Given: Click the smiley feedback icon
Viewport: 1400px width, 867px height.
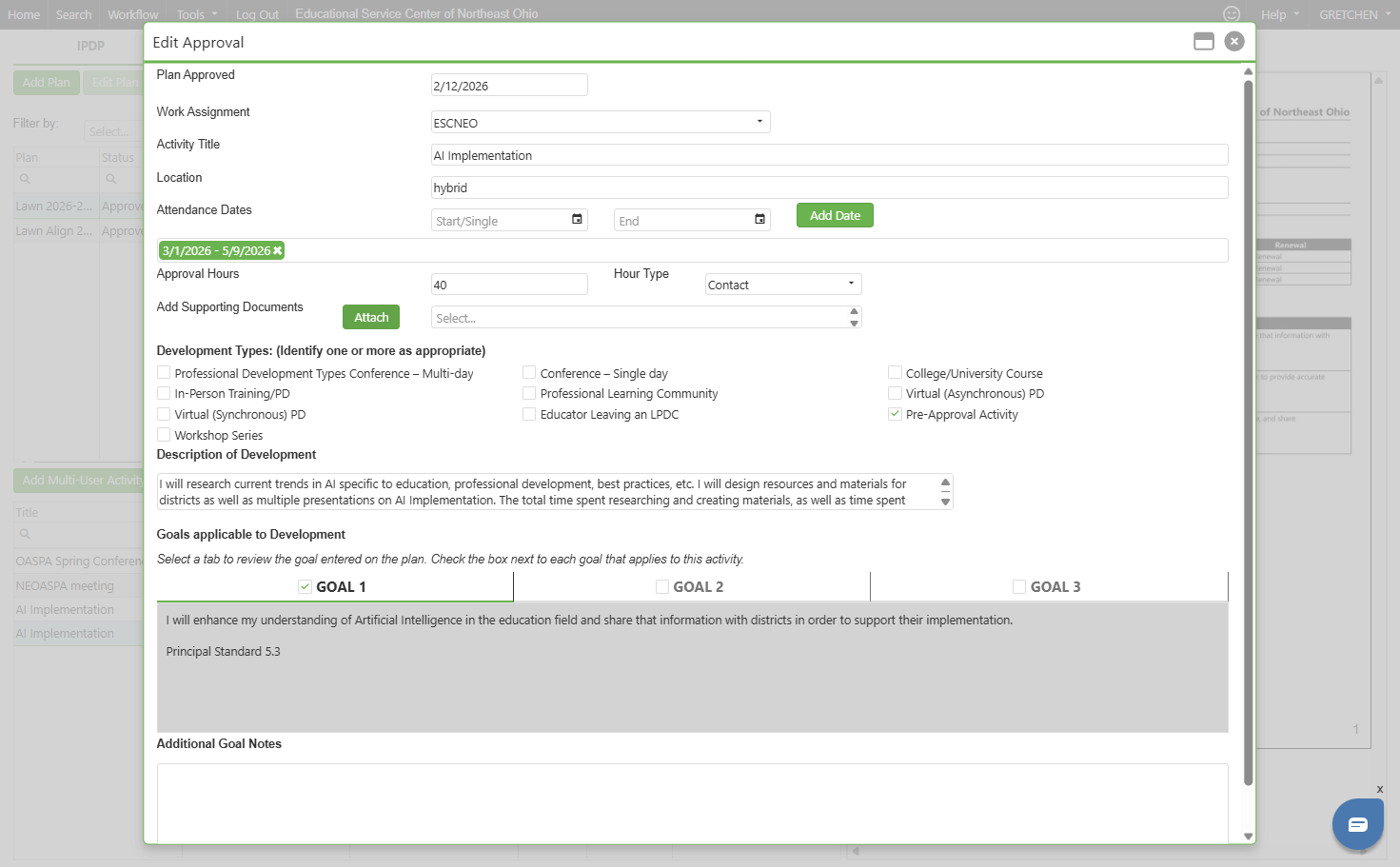Looking at the screenshot, I should point(1232,14).
